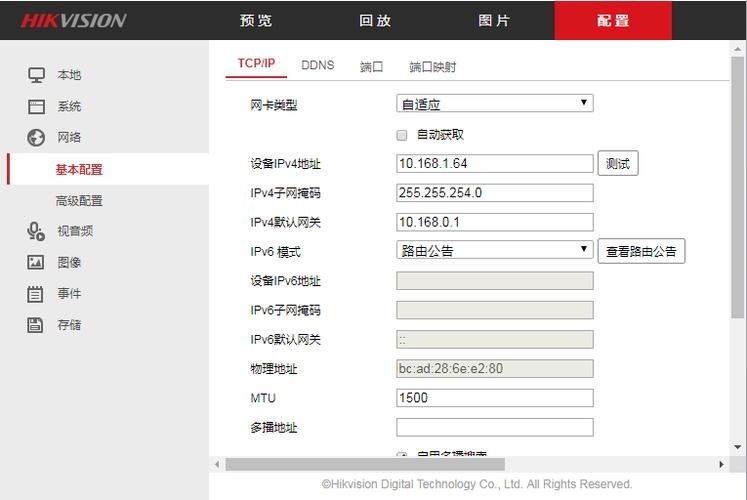
Task: Click the 查看路由公告 button
Action: pyautogui.click(x=641, y=251)
